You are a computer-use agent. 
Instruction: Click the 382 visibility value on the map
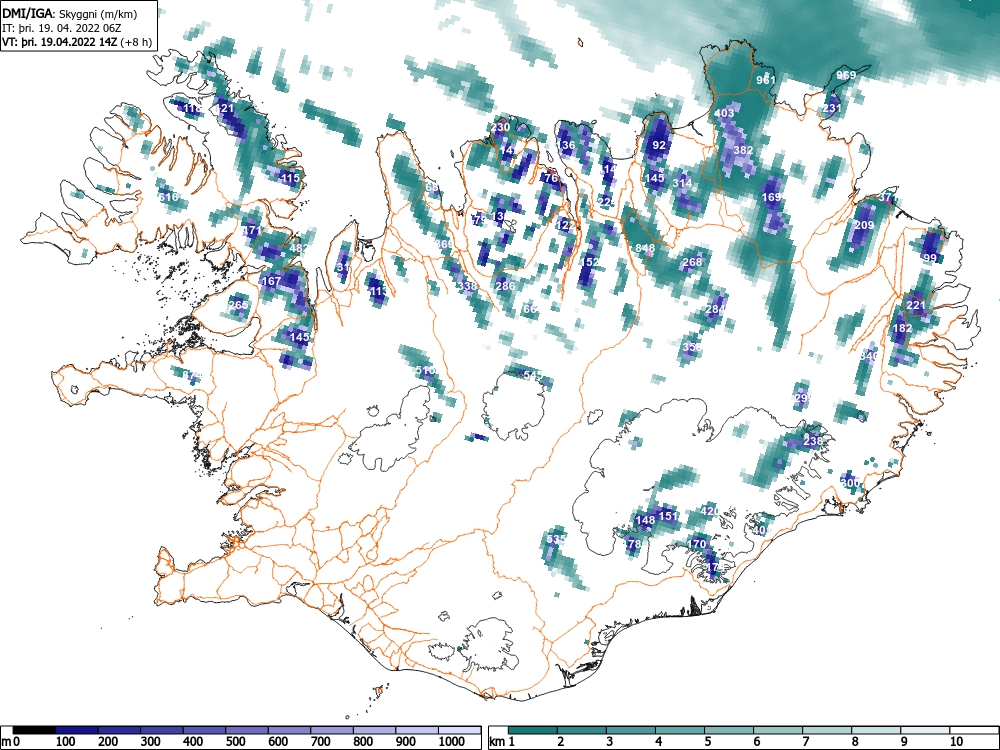click(743, 150)
